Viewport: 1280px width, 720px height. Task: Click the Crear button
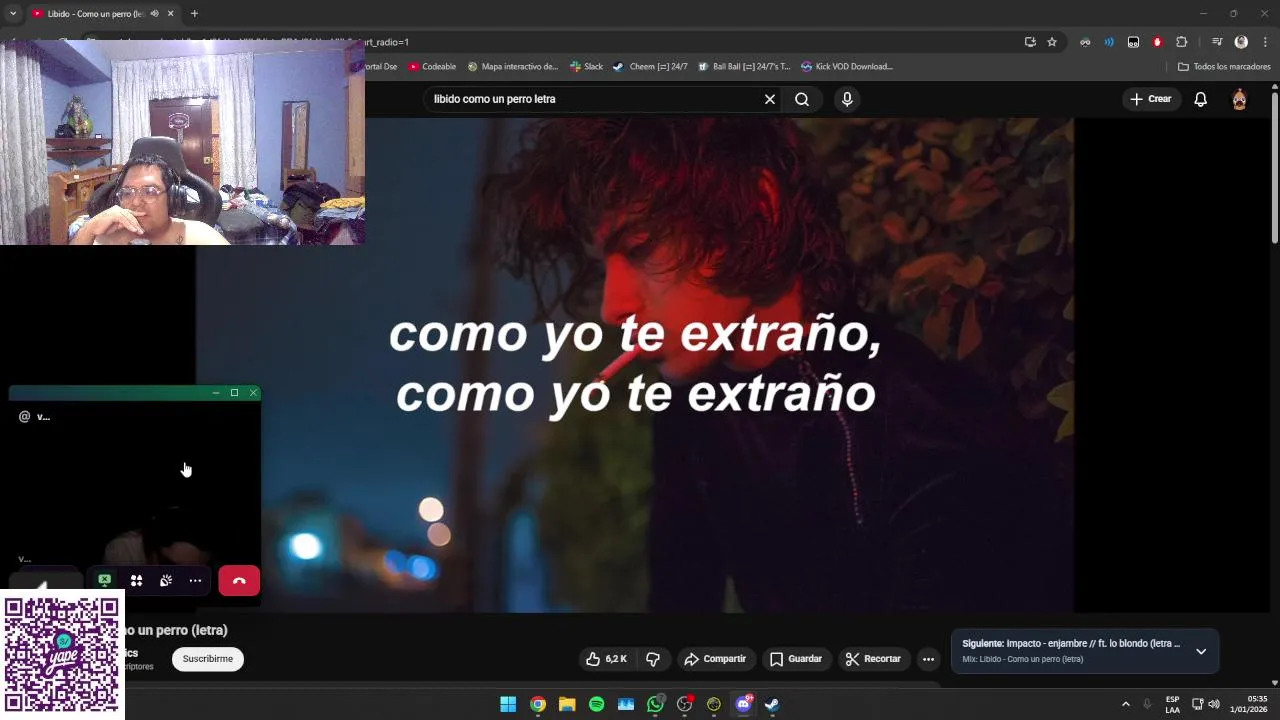pos(1150,99)
